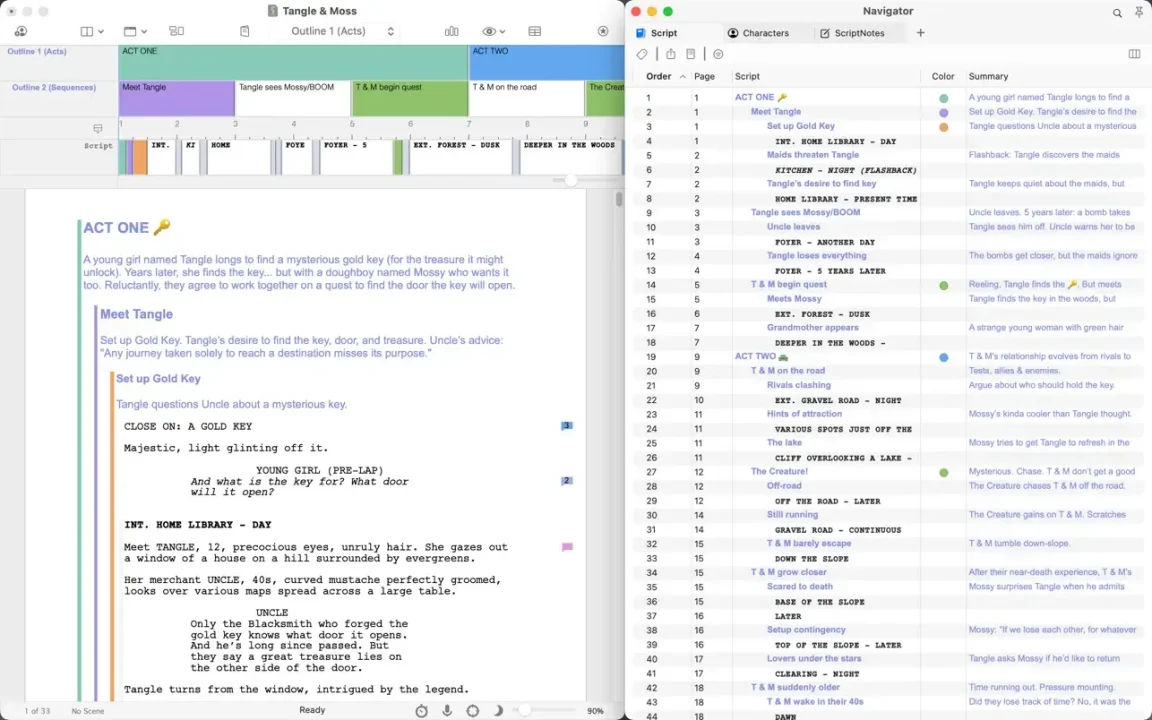Image resolution: width=1152 pixels, height=720 pixels.
Task: Select the Meet Tangle sequence block
Action: point(176,98)
